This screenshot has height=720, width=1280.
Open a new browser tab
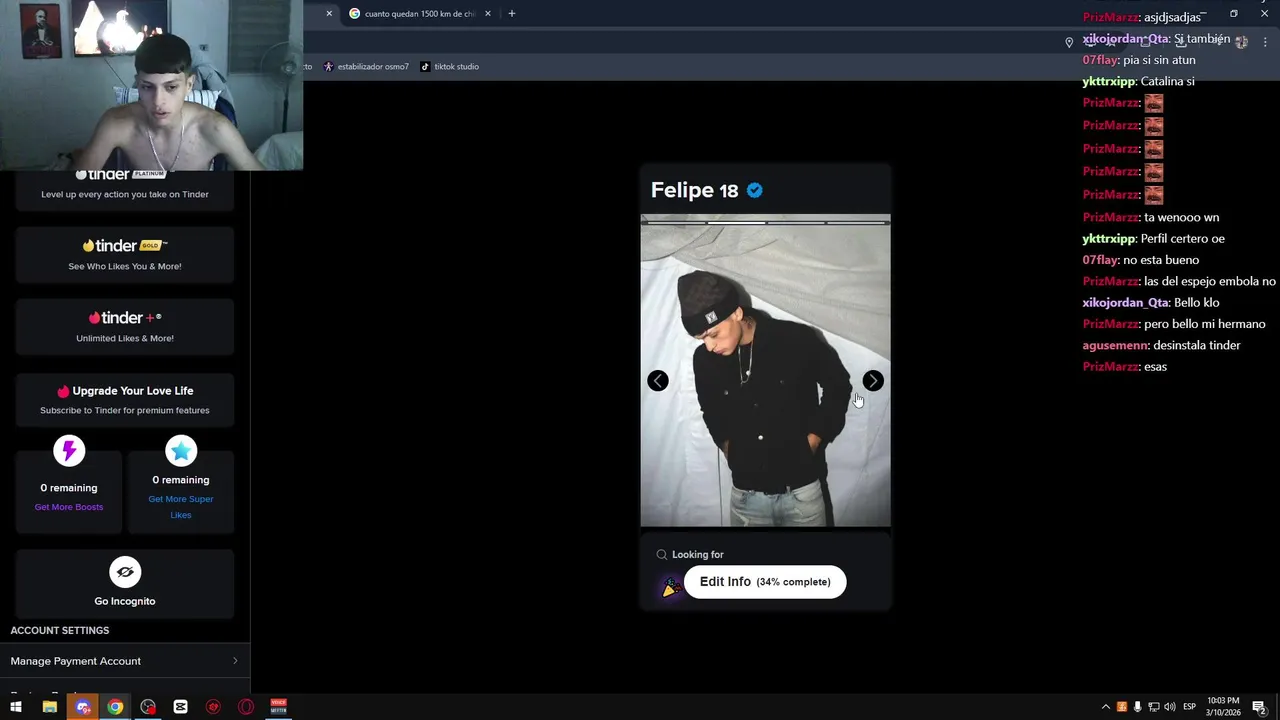click(x=511, y=14)
